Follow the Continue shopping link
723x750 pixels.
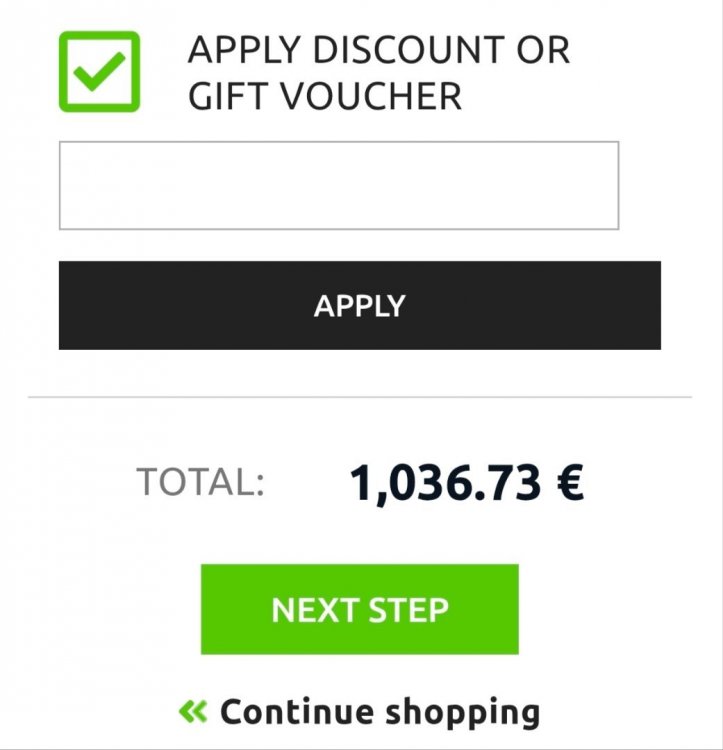379,712
